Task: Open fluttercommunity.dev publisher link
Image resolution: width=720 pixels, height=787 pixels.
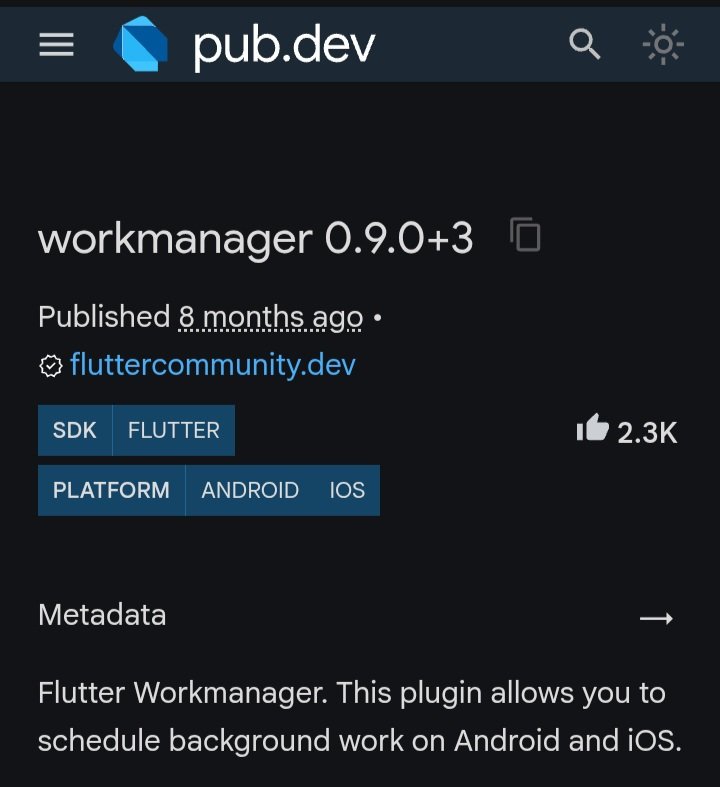Action: click(213, 364)
